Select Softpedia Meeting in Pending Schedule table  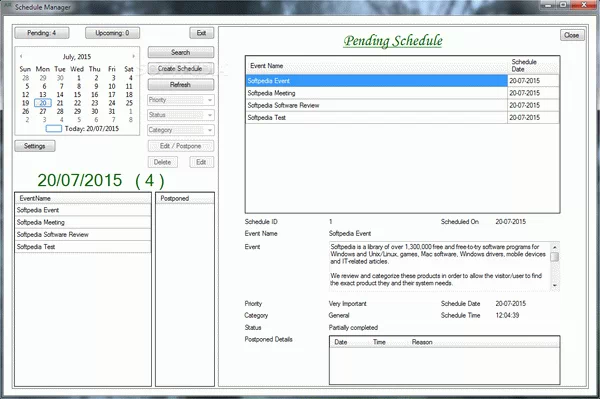377,93
